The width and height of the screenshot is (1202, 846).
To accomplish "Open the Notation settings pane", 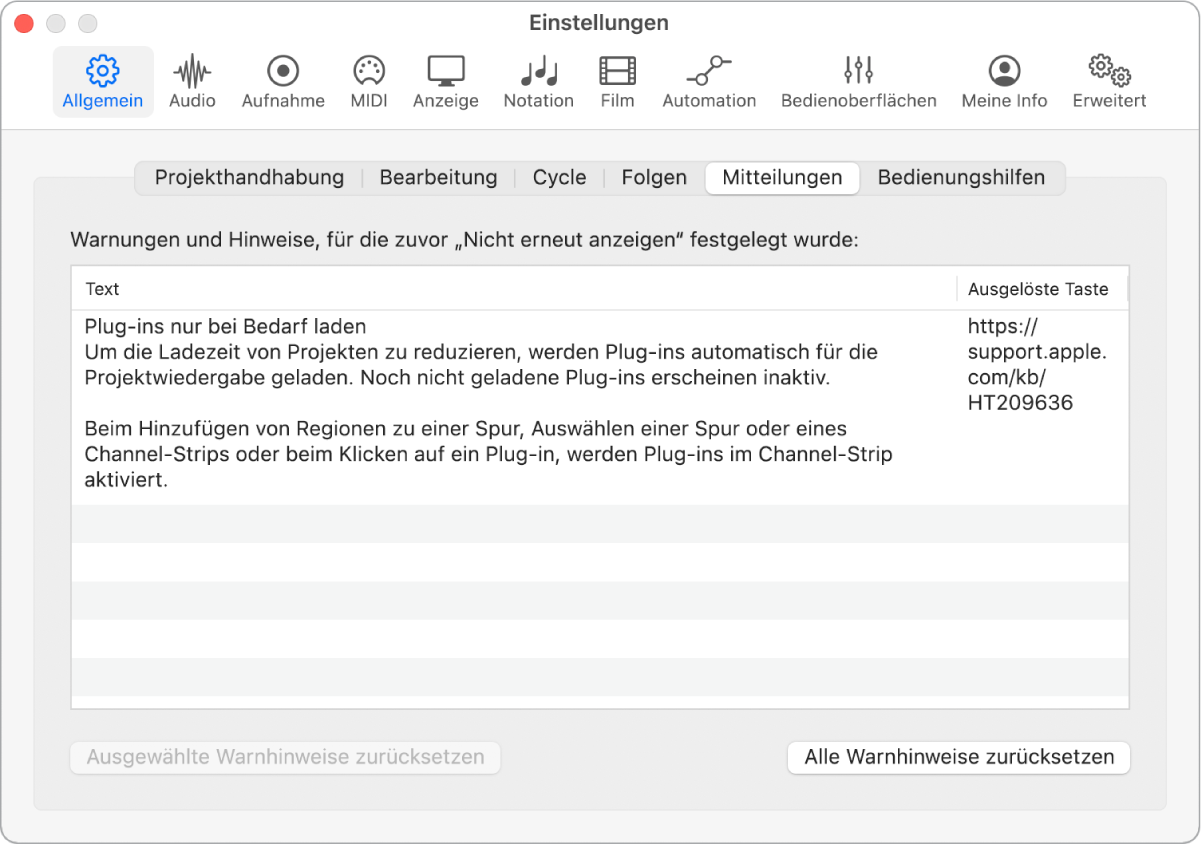I will pyautogui.click(x=539, y=82).
